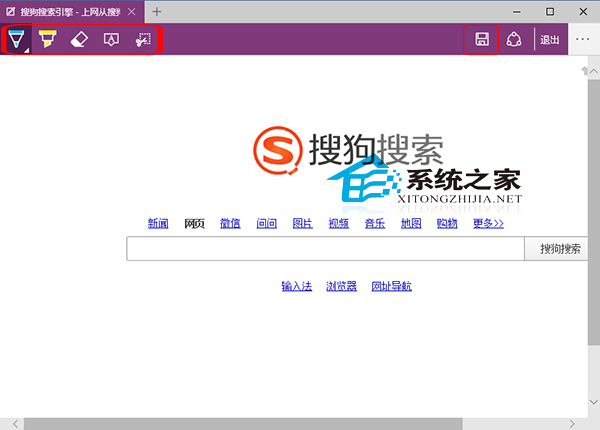Choose the typed note comment tool

pos(111,39)
